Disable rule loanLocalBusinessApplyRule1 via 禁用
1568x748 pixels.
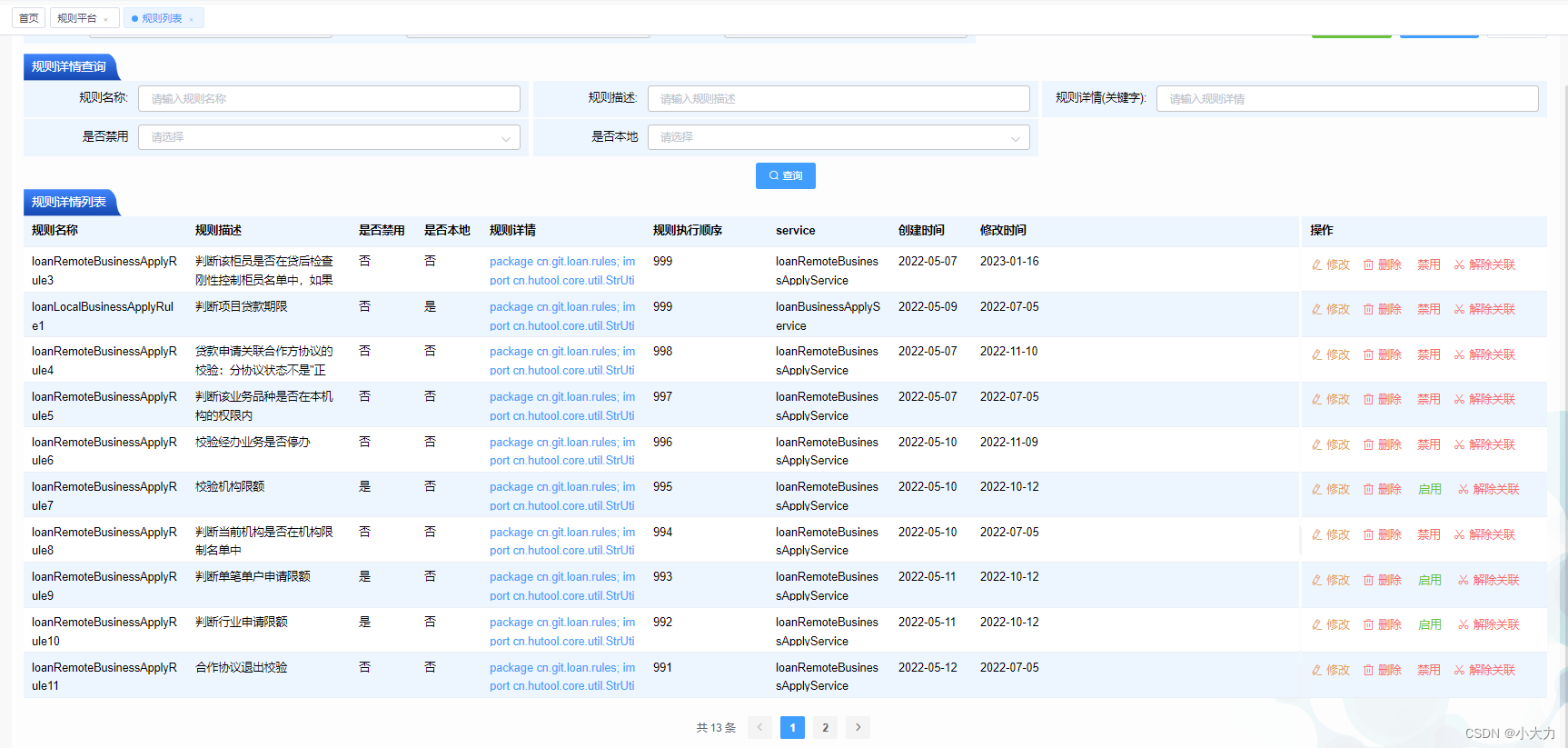[x=1429, y=309]
